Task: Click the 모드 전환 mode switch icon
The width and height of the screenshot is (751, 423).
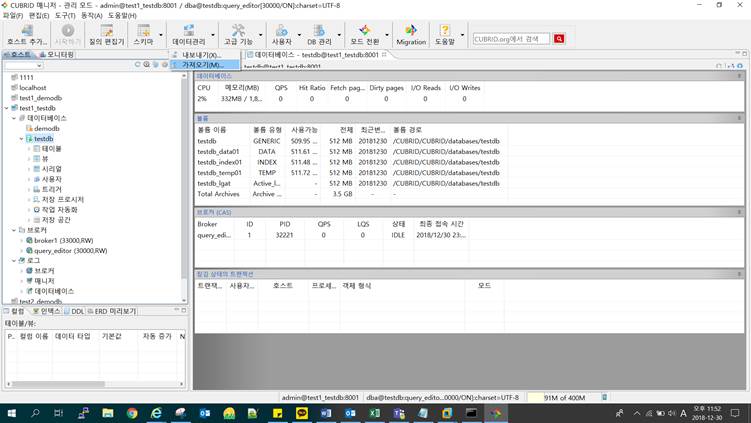Action: click(x=364, y=34)
